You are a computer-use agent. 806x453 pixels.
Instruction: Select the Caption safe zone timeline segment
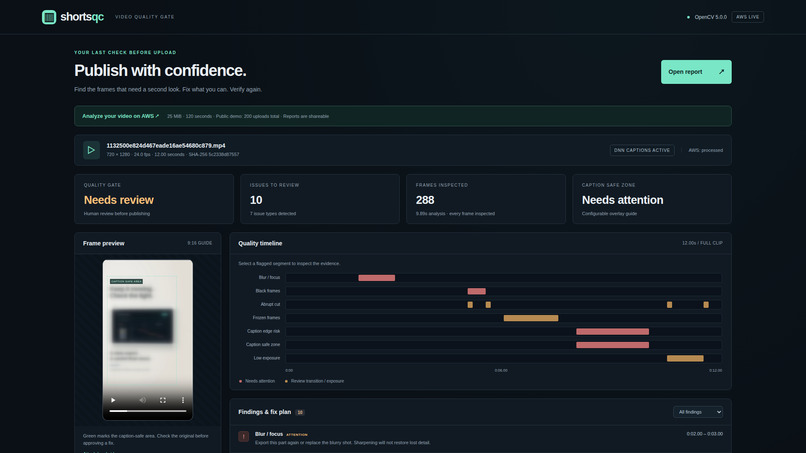tap(613, 345)
